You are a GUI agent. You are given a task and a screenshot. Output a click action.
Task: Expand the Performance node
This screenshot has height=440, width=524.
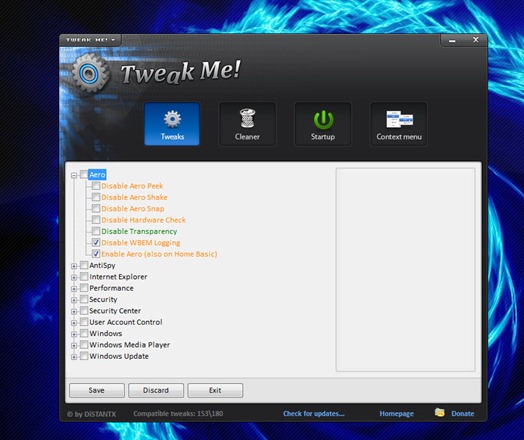point(74,289)
